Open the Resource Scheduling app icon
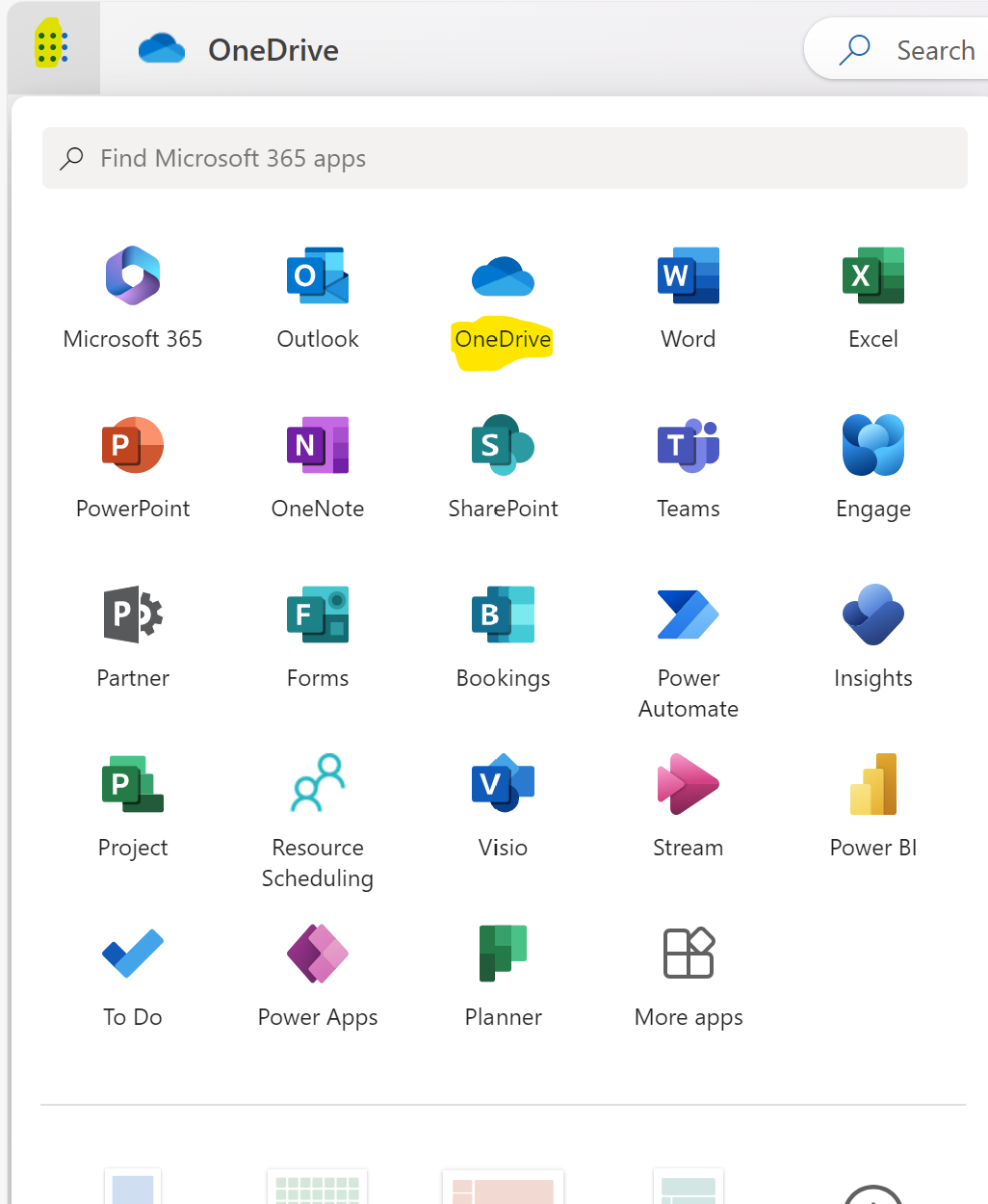 coord(318,782)
